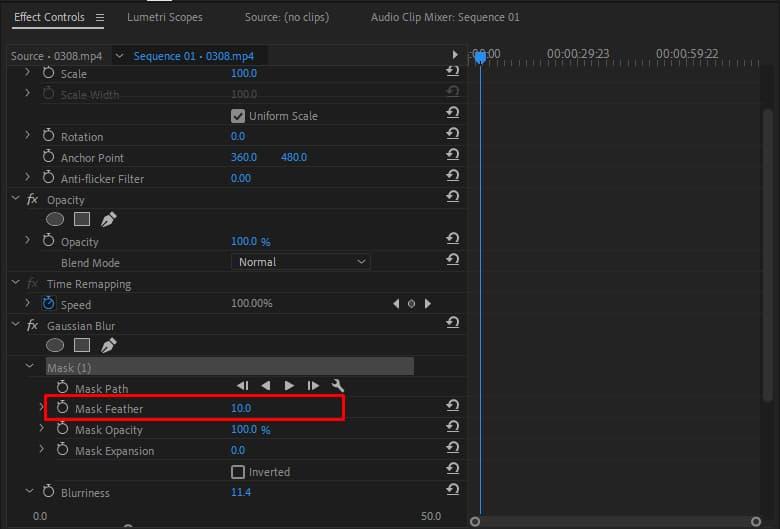This screenshot has height=529, width=780.
Task: Select free draw bezier pen under Gaussian Blur
Action: click(x=108, y=345)
